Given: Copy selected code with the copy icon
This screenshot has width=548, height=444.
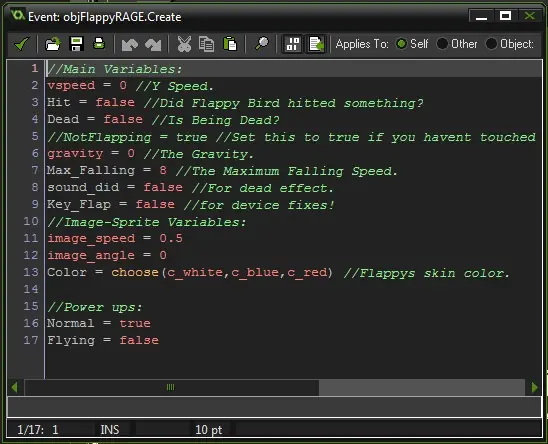Looking at the screenshot, I should (x=206, y=44).
